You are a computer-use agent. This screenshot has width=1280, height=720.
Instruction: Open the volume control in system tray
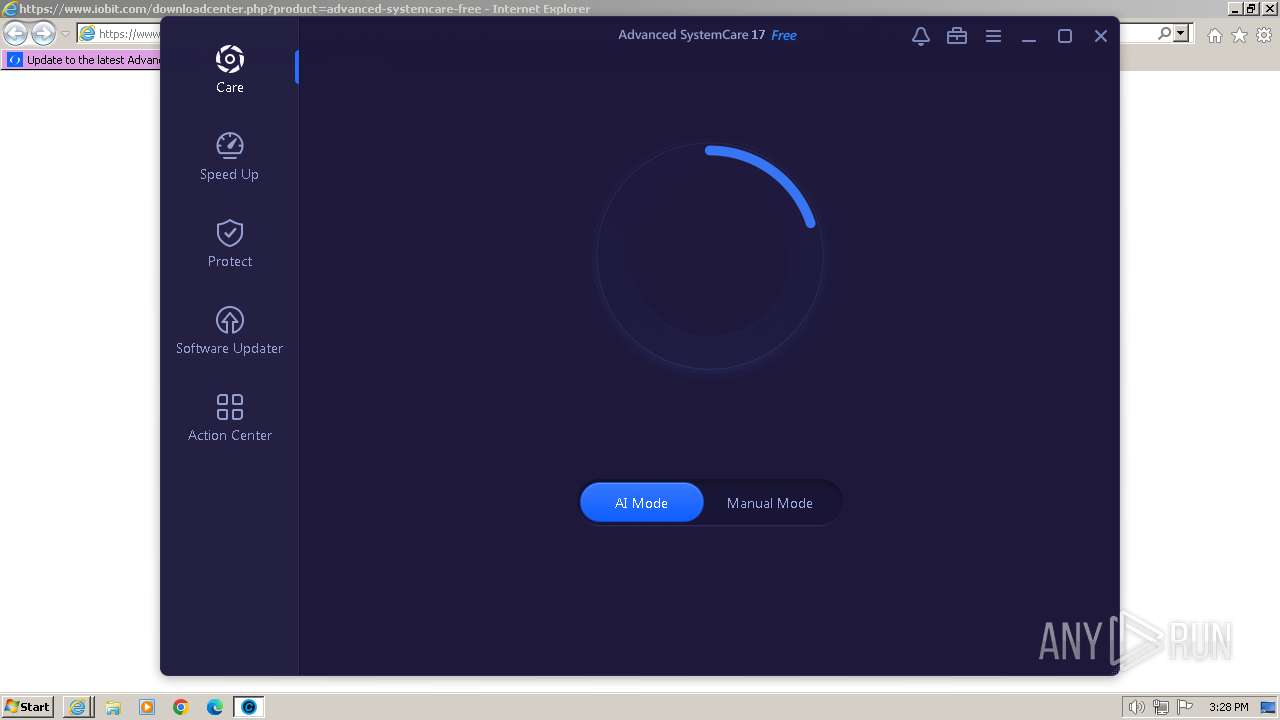(x=1137, y=707)
